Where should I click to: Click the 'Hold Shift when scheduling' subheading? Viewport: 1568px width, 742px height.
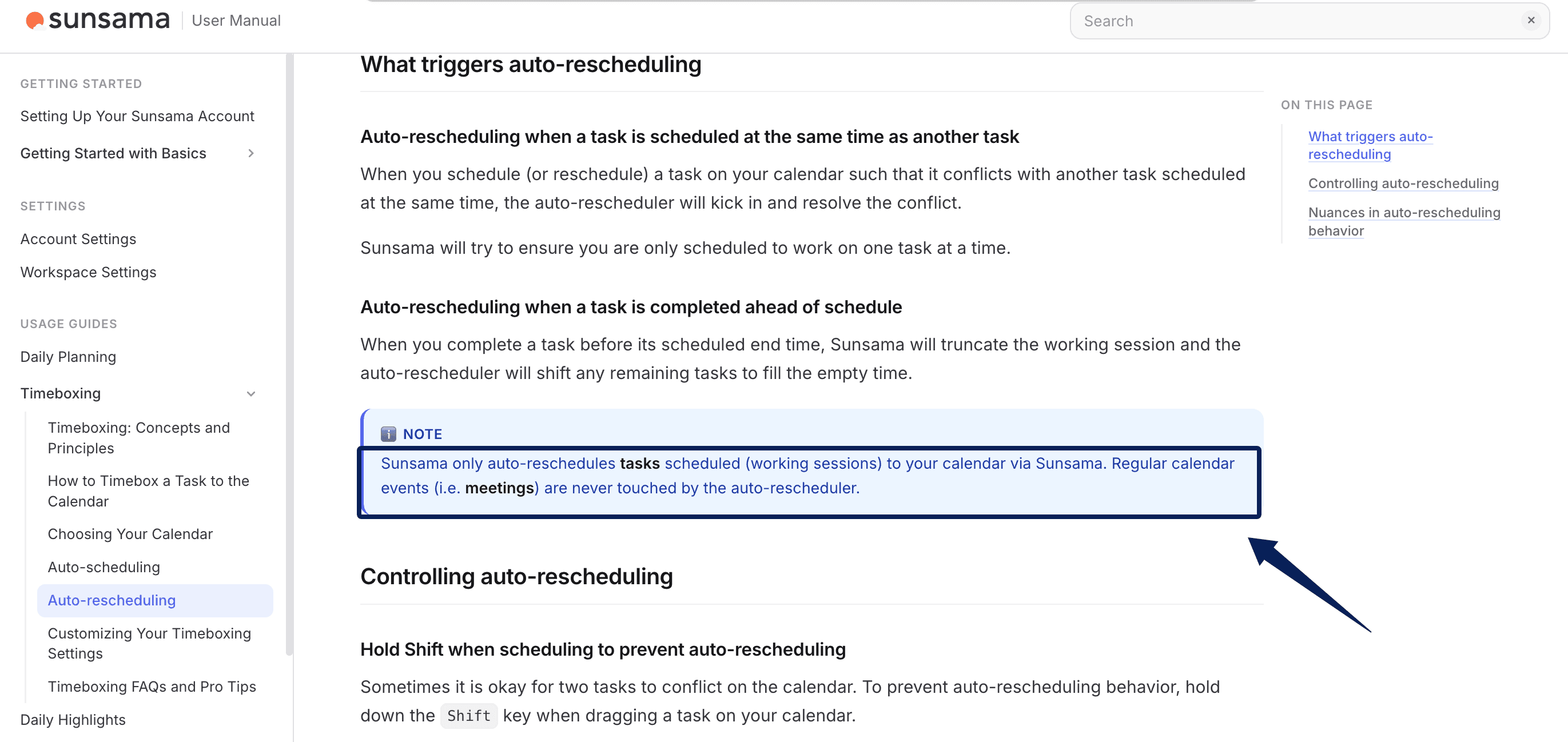(603, 649)
